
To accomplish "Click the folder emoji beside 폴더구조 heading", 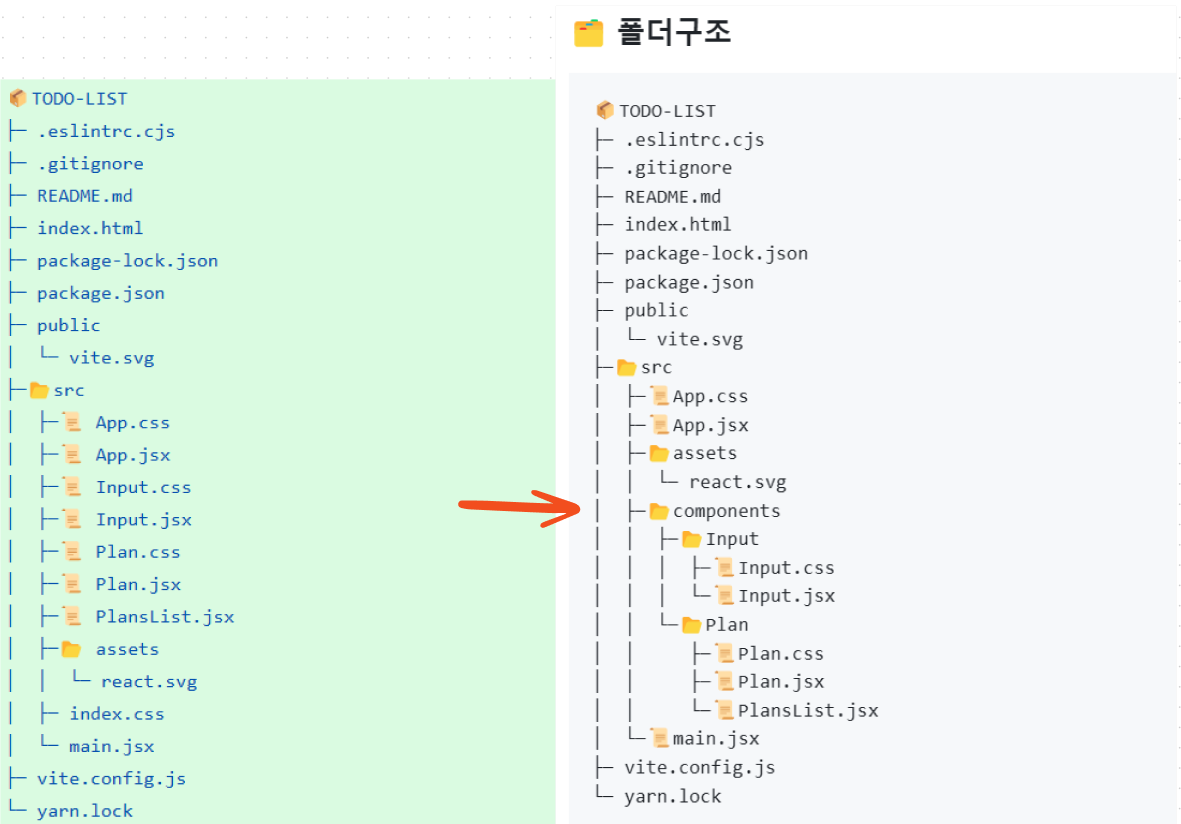I will tap(588, 33).
